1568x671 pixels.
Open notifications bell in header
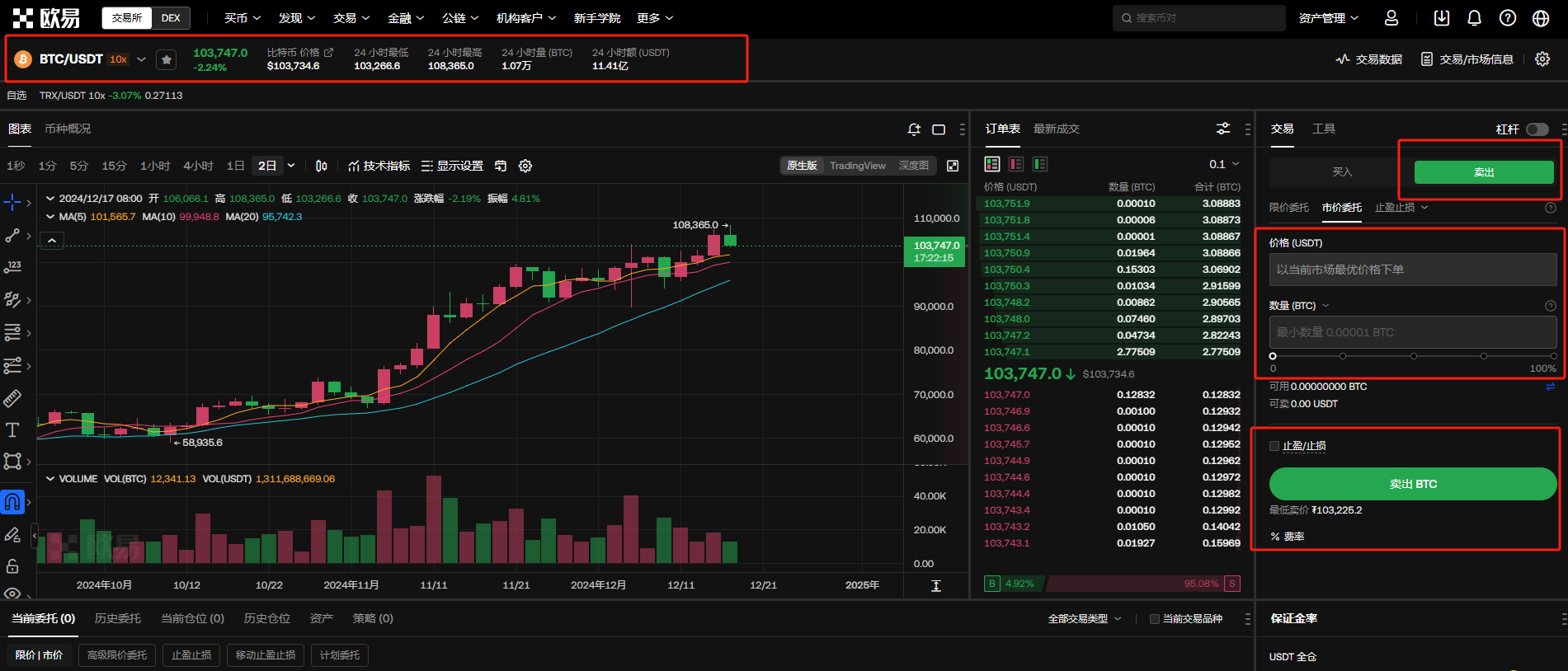pyautogui.click(x=1475, y=18)
